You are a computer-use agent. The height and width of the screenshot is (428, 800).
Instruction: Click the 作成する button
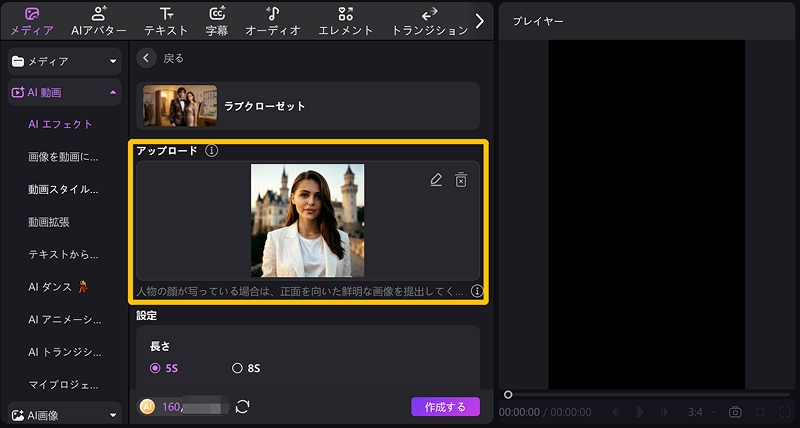click(x=445, y=407)
